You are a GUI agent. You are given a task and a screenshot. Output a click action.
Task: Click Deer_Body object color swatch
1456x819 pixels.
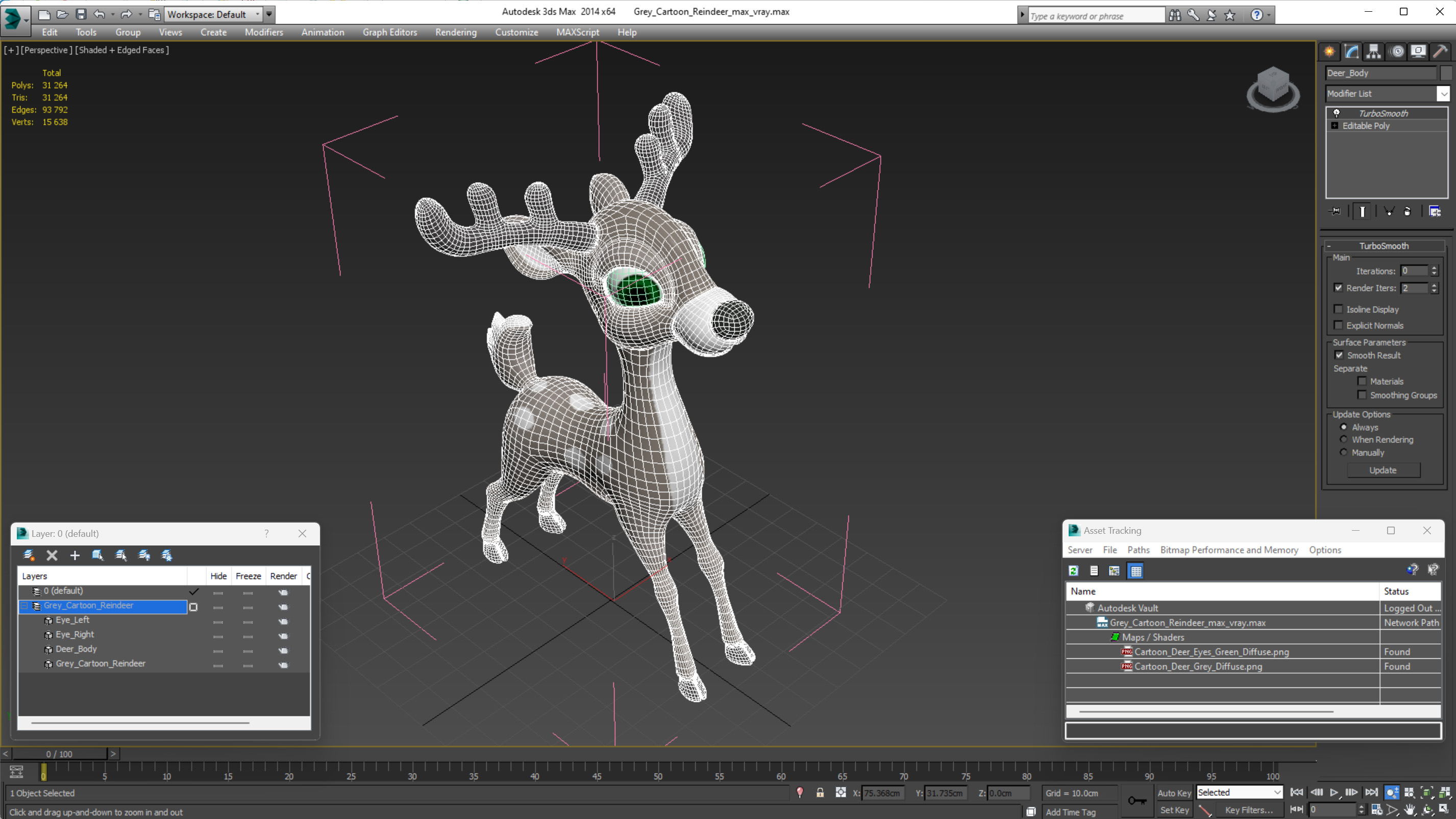[1446, 73]
